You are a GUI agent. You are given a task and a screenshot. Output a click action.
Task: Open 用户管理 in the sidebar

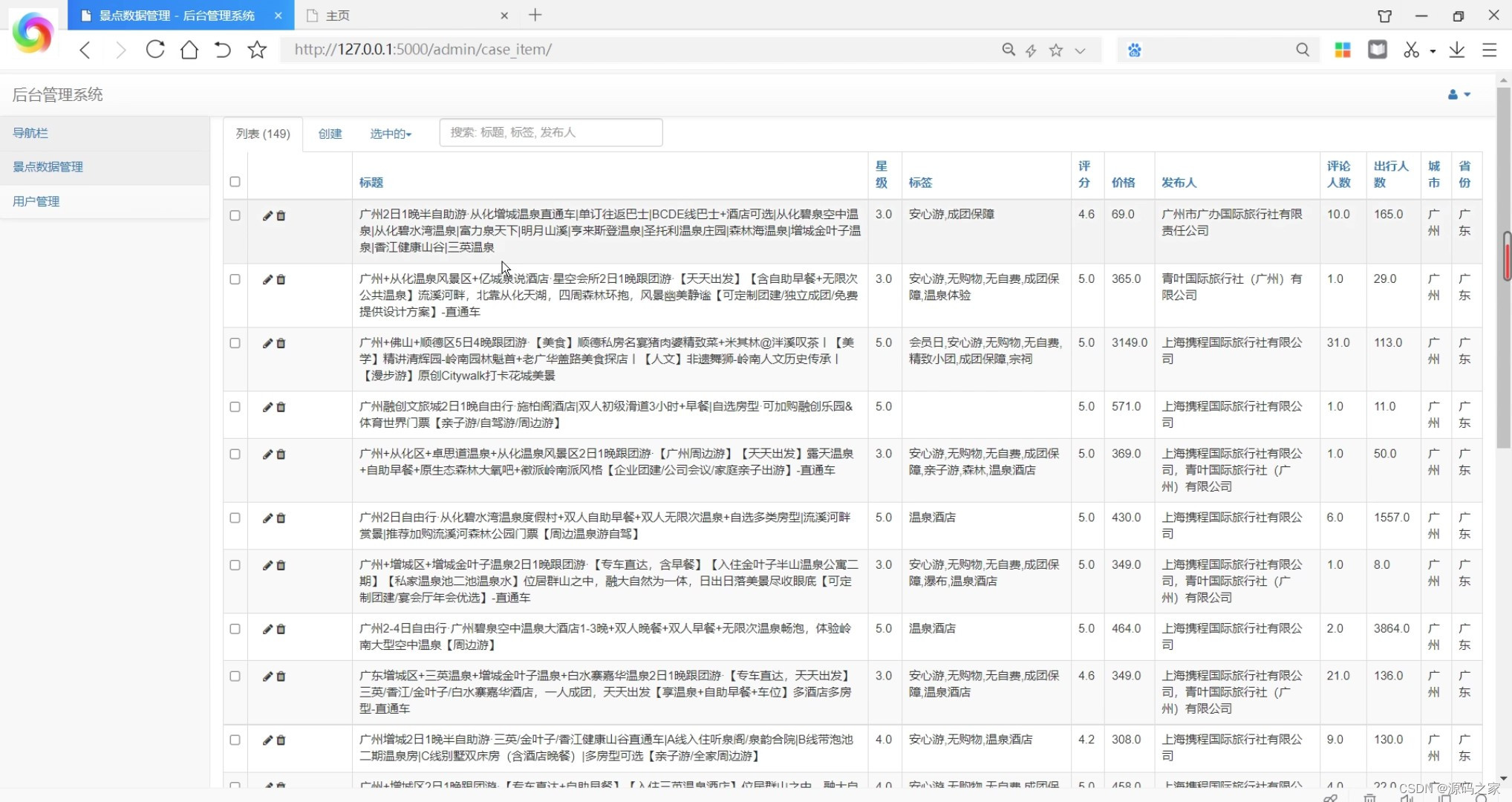(36, 201)
